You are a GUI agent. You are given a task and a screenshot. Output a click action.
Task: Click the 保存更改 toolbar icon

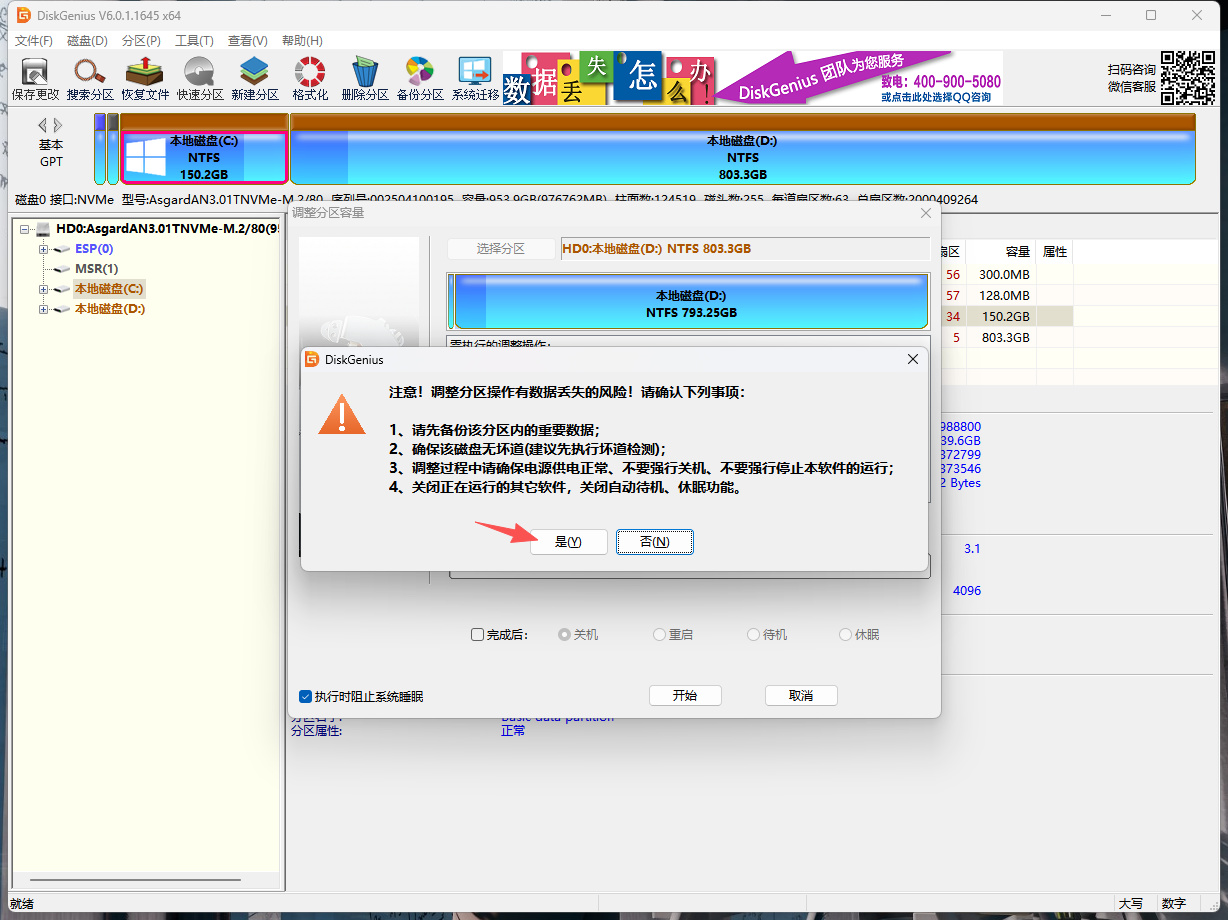[36, 78]
